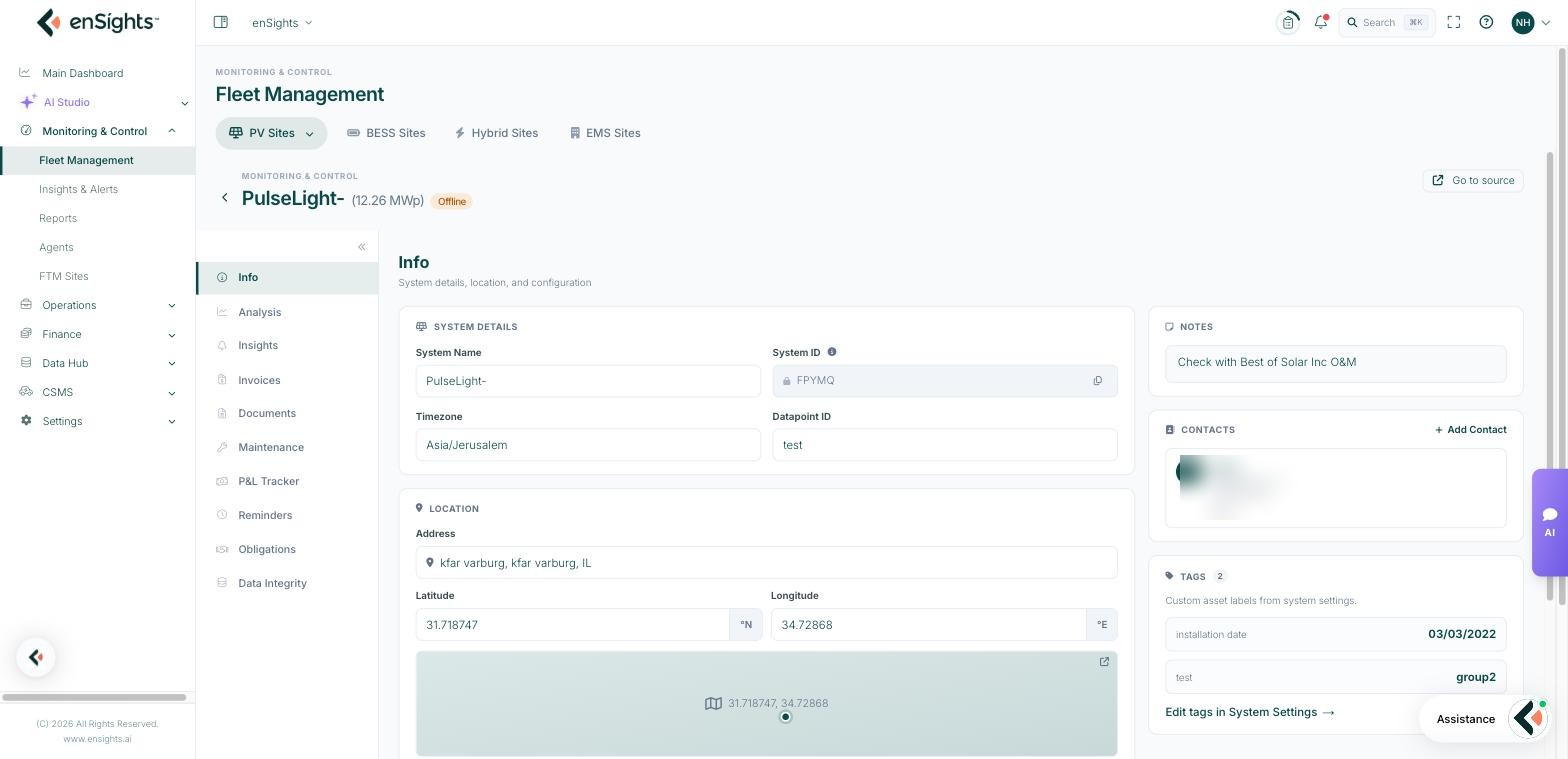Open the Analysis section
The height and width of the screenshot is (759, 1568).
pos(287,312)
